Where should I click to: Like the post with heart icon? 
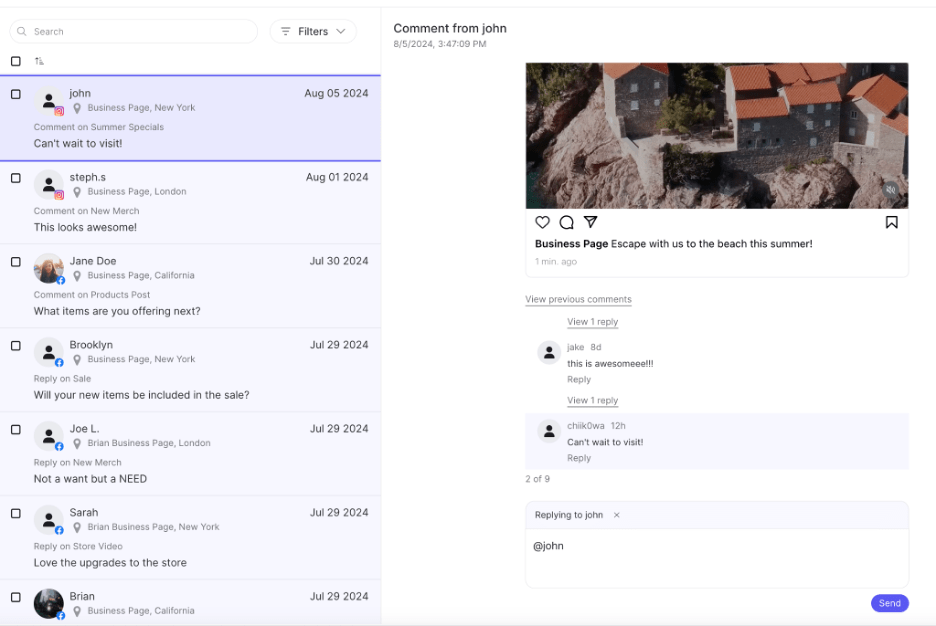(x=542, y=222)
